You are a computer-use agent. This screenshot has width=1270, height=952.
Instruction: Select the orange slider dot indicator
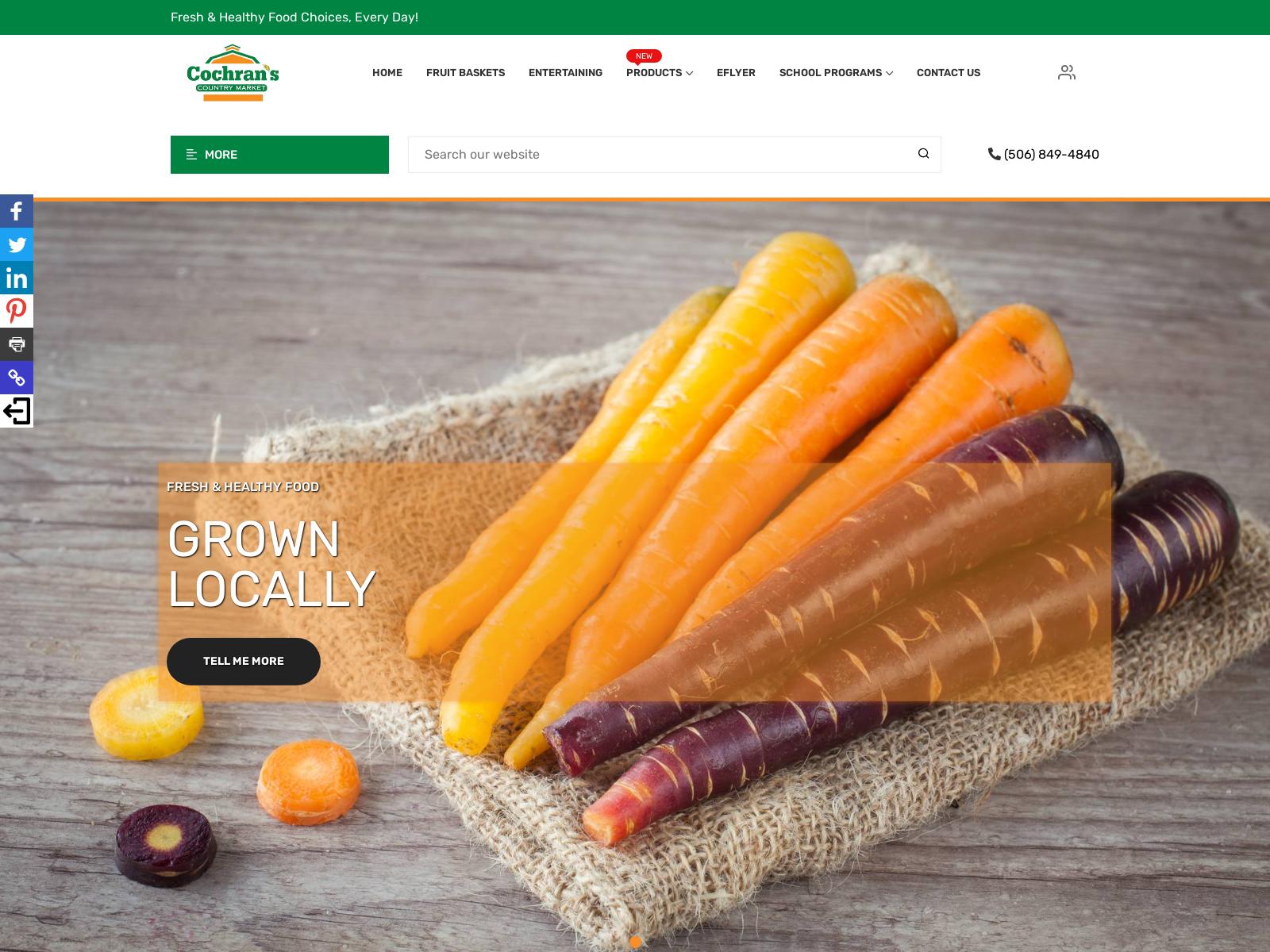click(x=635, y=942)
